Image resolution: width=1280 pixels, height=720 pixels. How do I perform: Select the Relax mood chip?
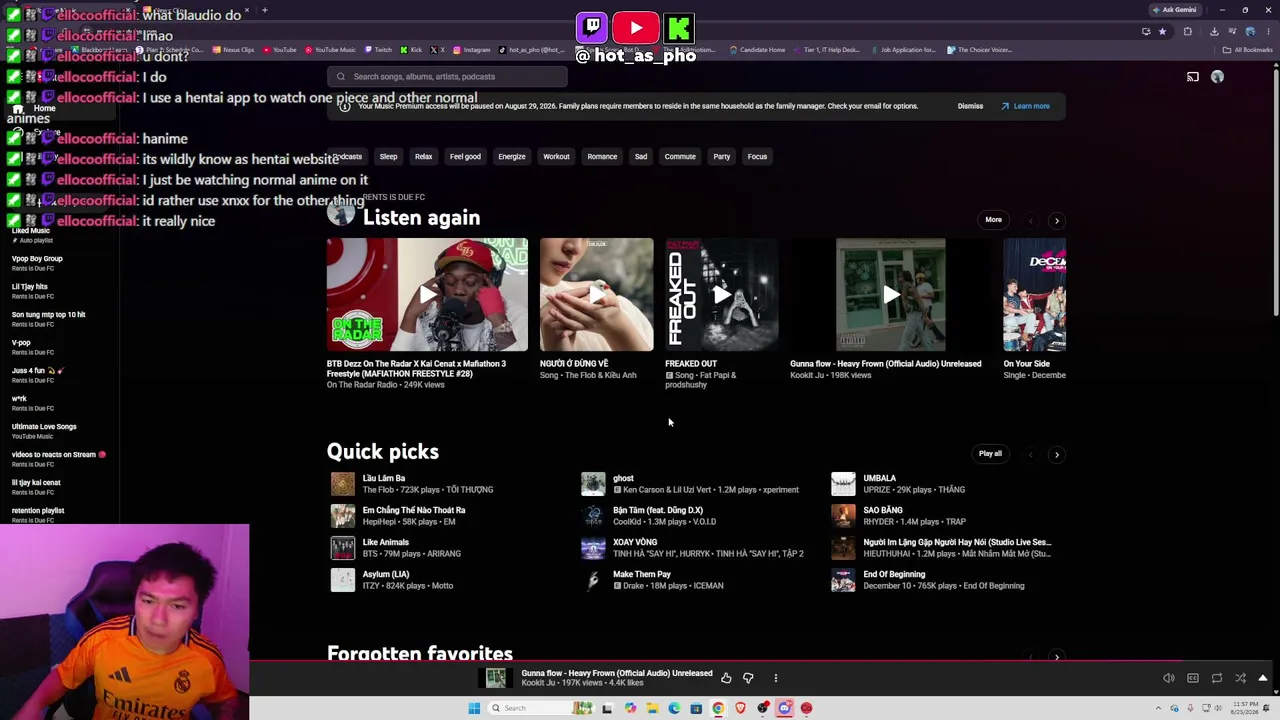[x=424, y=157]
